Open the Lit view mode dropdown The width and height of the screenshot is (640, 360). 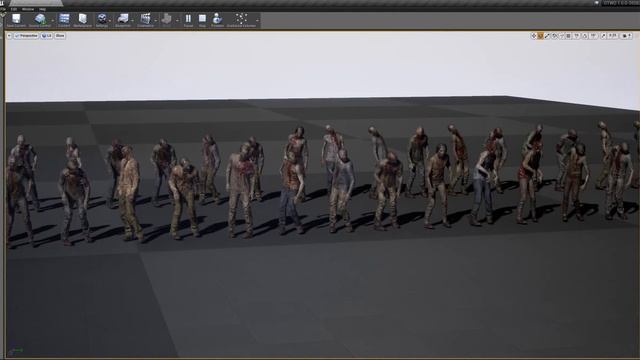[47, 36]
